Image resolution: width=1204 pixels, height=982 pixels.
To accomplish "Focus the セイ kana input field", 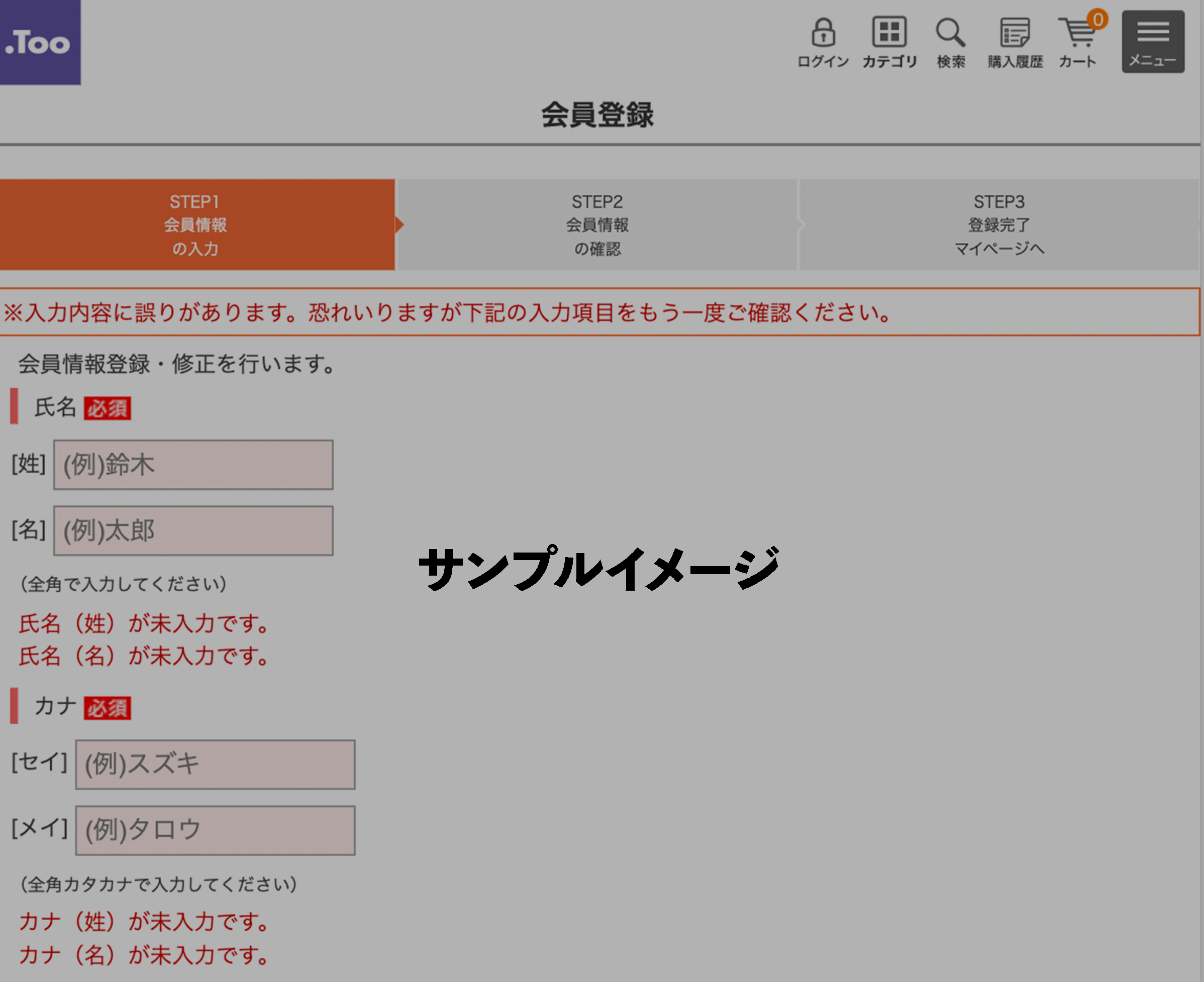I will click(216, 764).
